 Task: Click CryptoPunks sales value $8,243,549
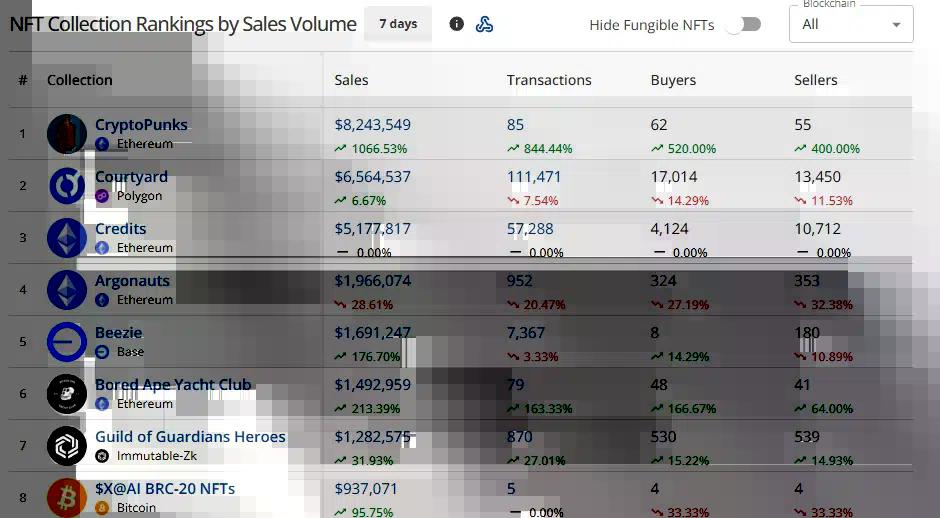tap(373, 125)
